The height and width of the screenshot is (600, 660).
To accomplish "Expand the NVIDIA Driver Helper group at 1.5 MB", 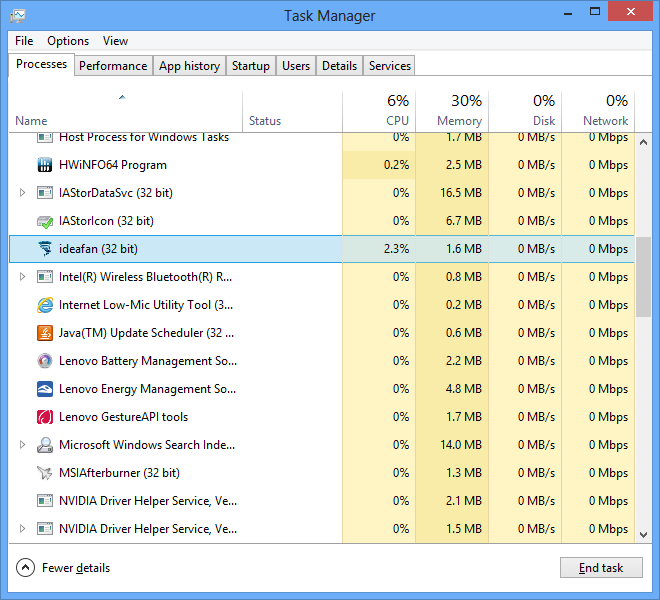I will click(x=22, y=528).
